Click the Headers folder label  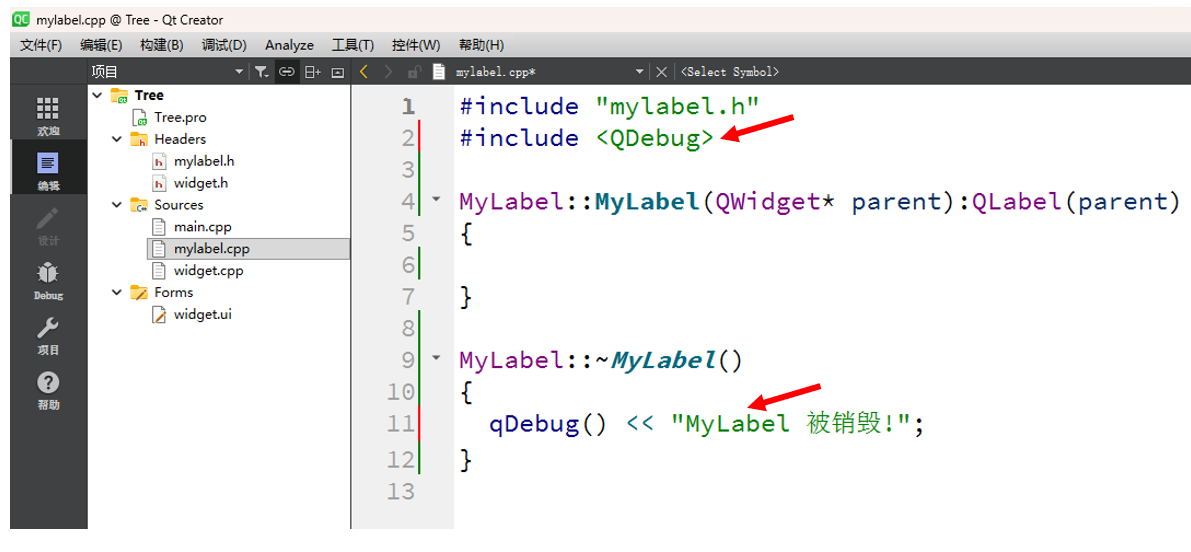tap(180, 139)
